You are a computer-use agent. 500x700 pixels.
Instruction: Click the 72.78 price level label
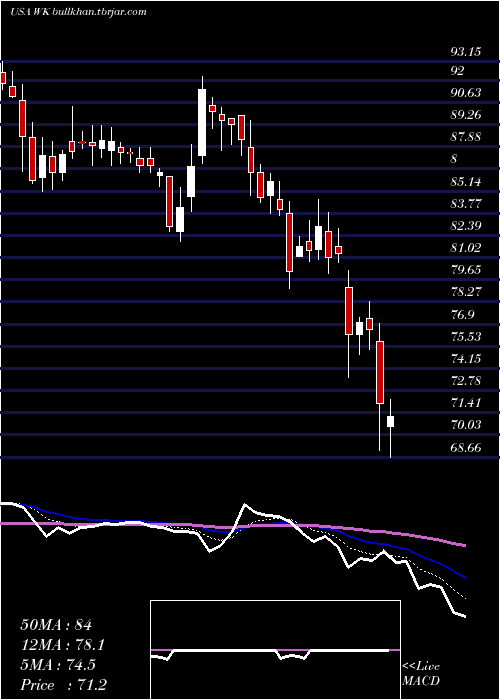pos(466,380)
